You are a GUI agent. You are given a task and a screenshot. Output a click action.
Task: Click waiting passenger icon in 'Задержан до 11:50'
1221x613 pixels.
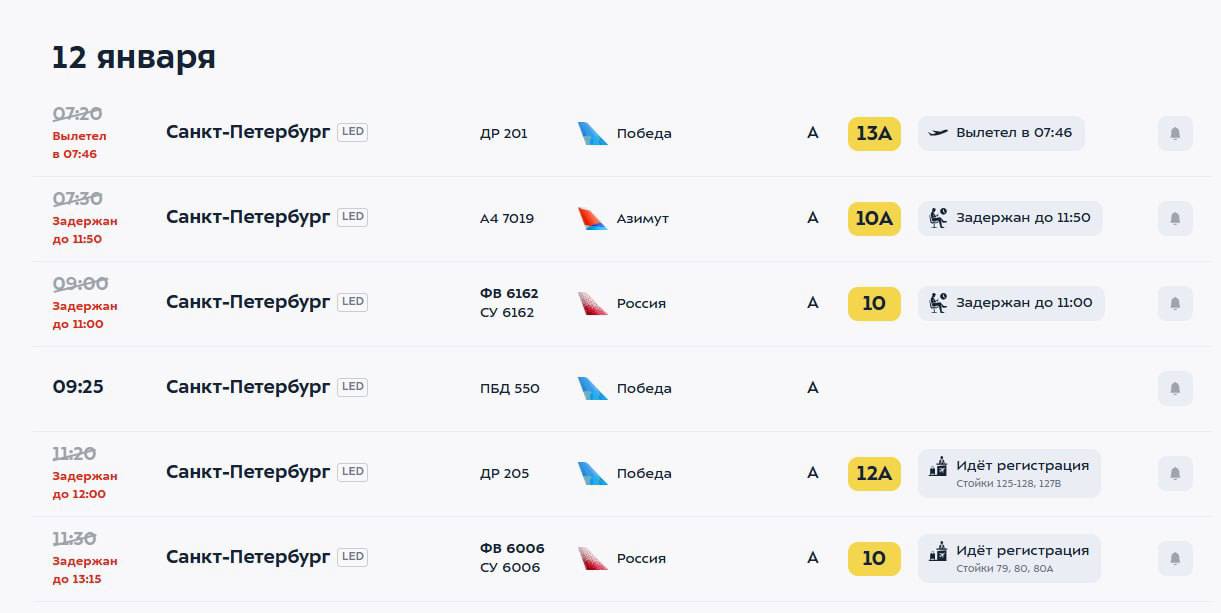tap(938, 218)
